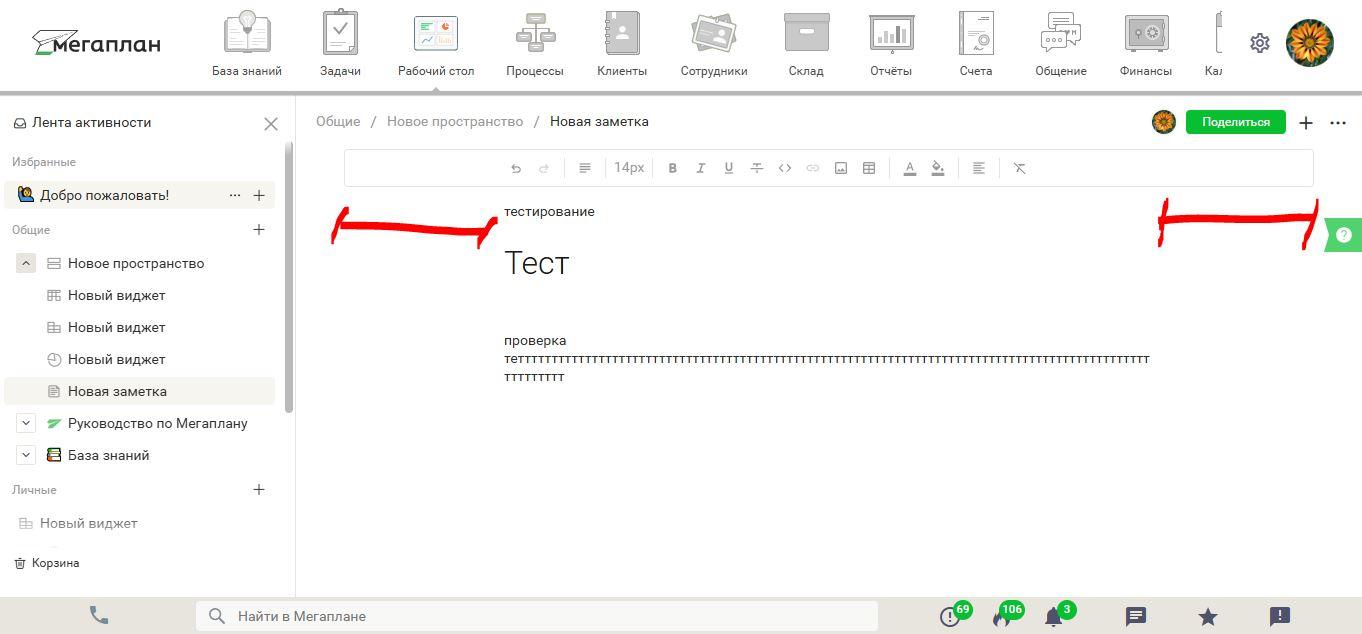Add new item in Личные section
The image size is (1362, 634).
259,489
